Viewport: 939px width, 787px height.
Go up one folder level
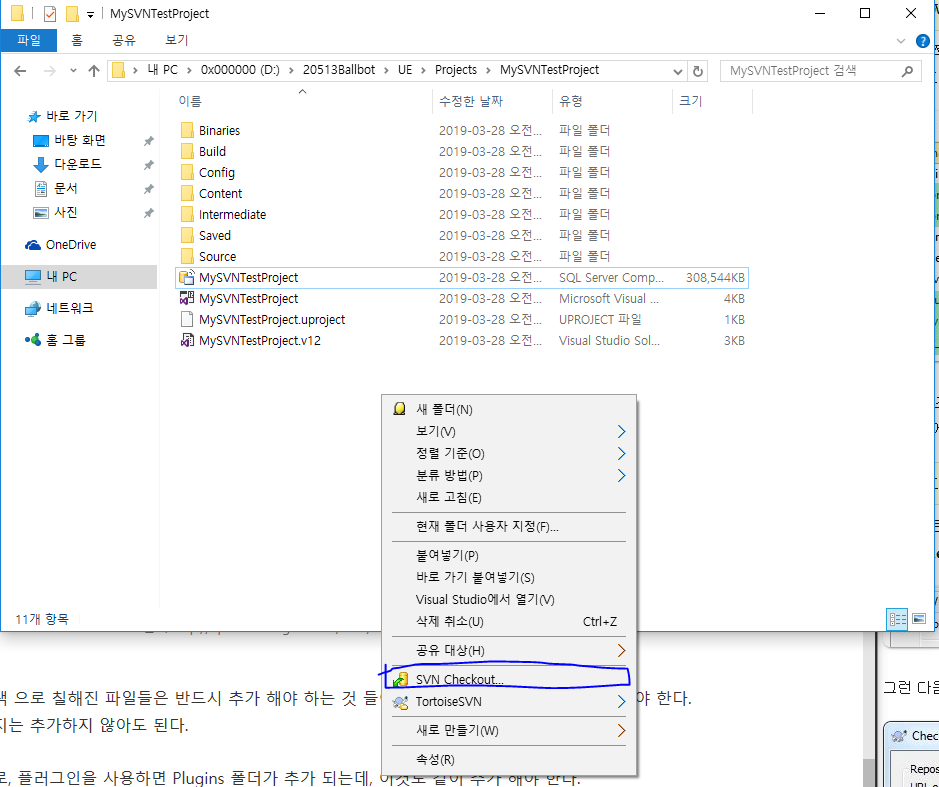[x=93, y=71]
